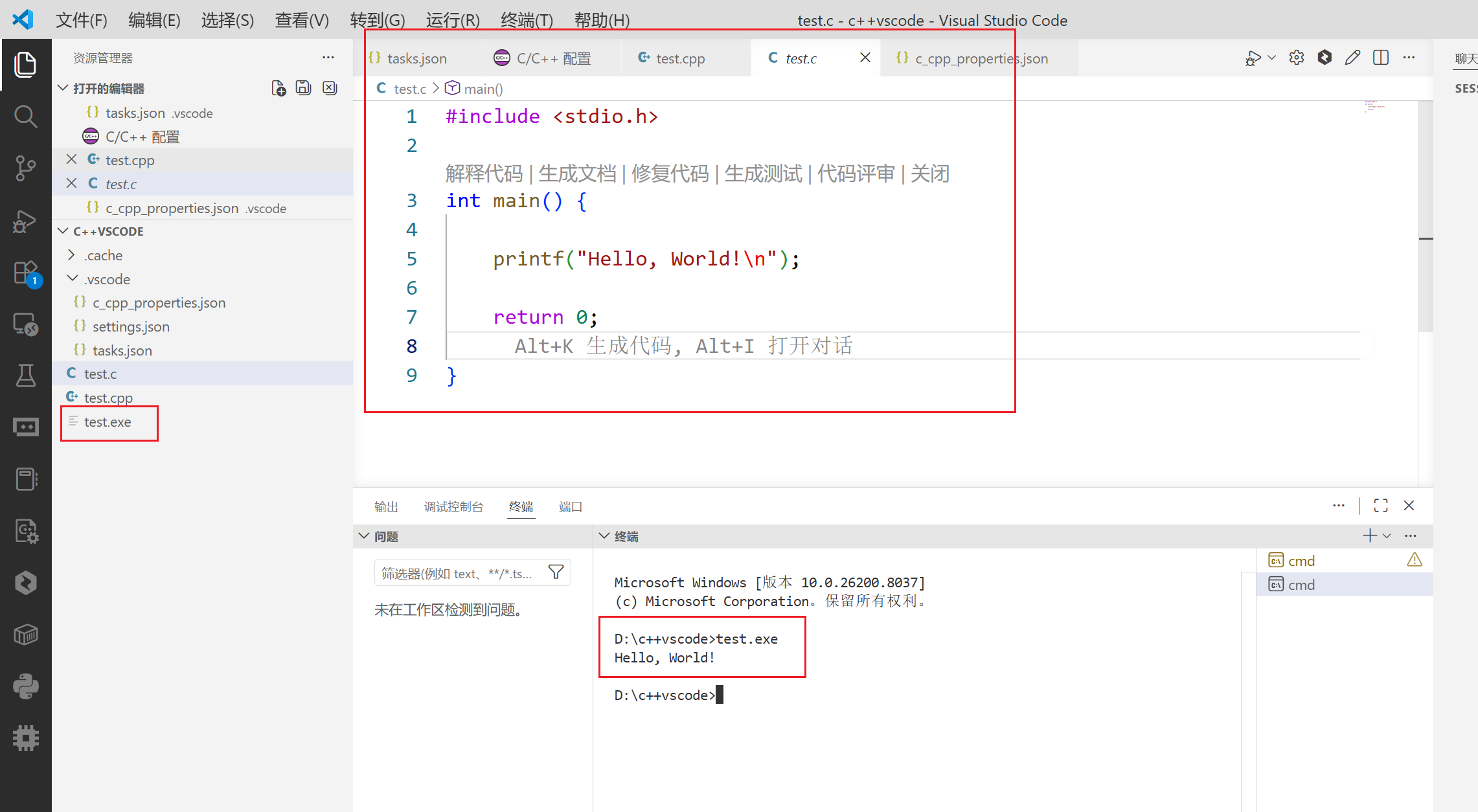Viewport: 1478px width, 812px height.
Task: Collapse the 问题 panel section
Action: pyautogui.click(x=364, y=536)
